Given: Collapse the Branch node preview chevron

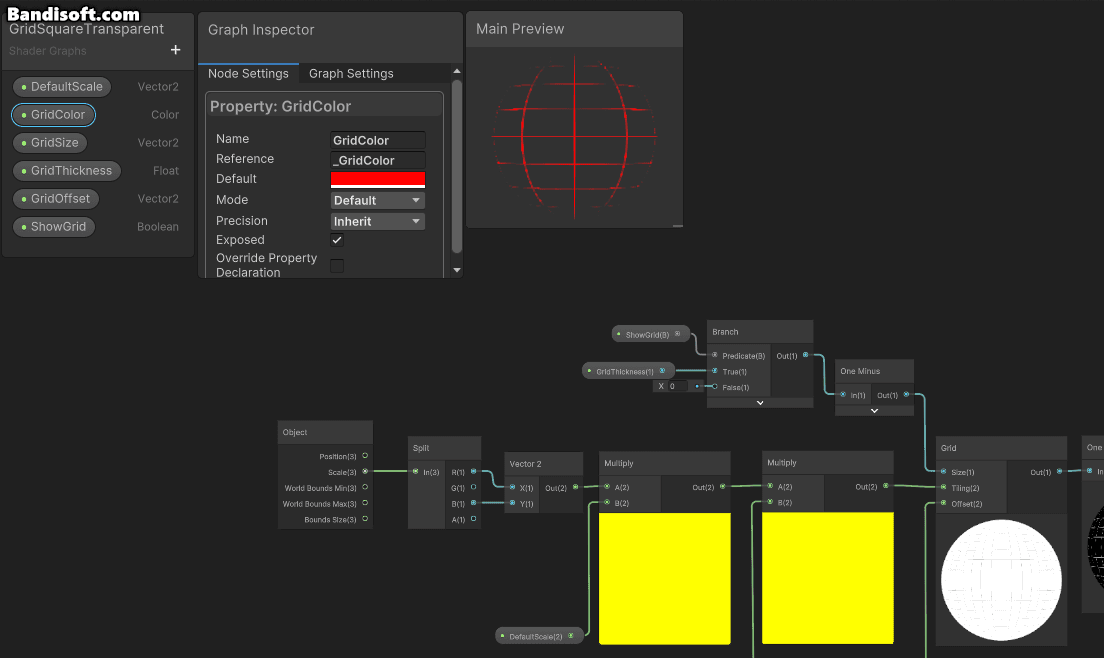Looking at the screenshot, I should click(760, 403).
